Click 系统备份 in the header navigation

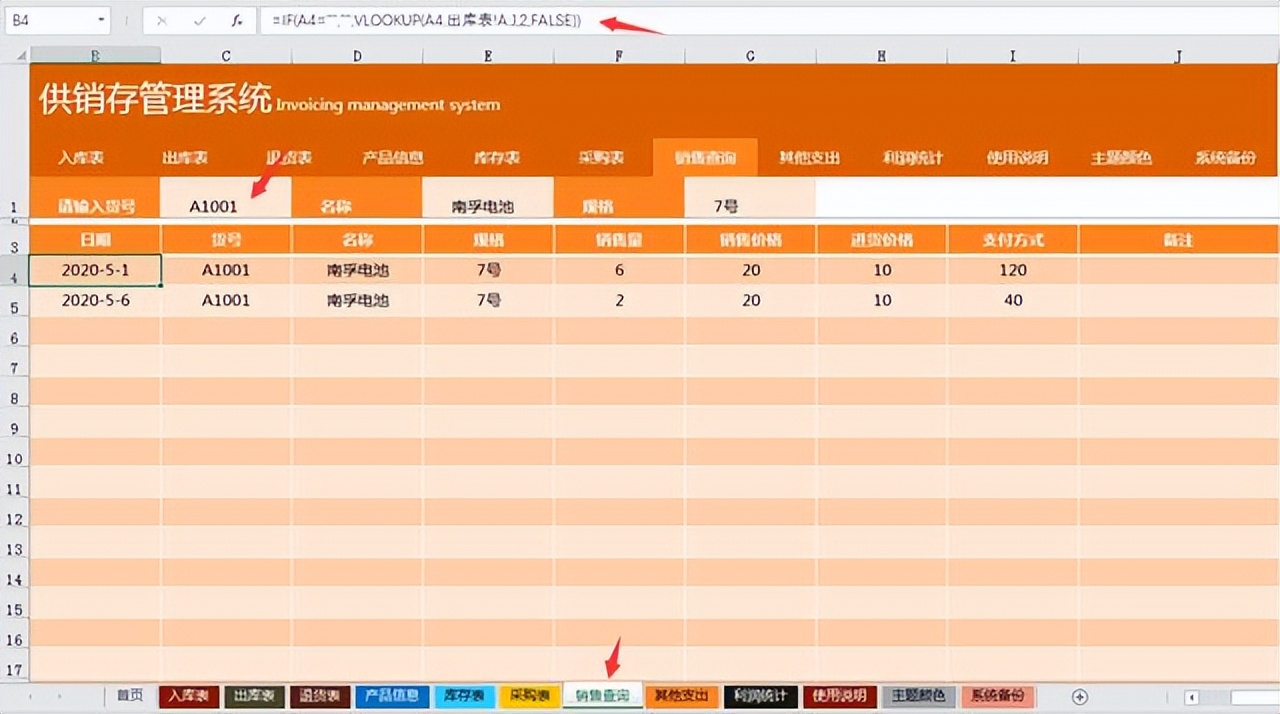pyautogui.click(x=1224, y=157)
